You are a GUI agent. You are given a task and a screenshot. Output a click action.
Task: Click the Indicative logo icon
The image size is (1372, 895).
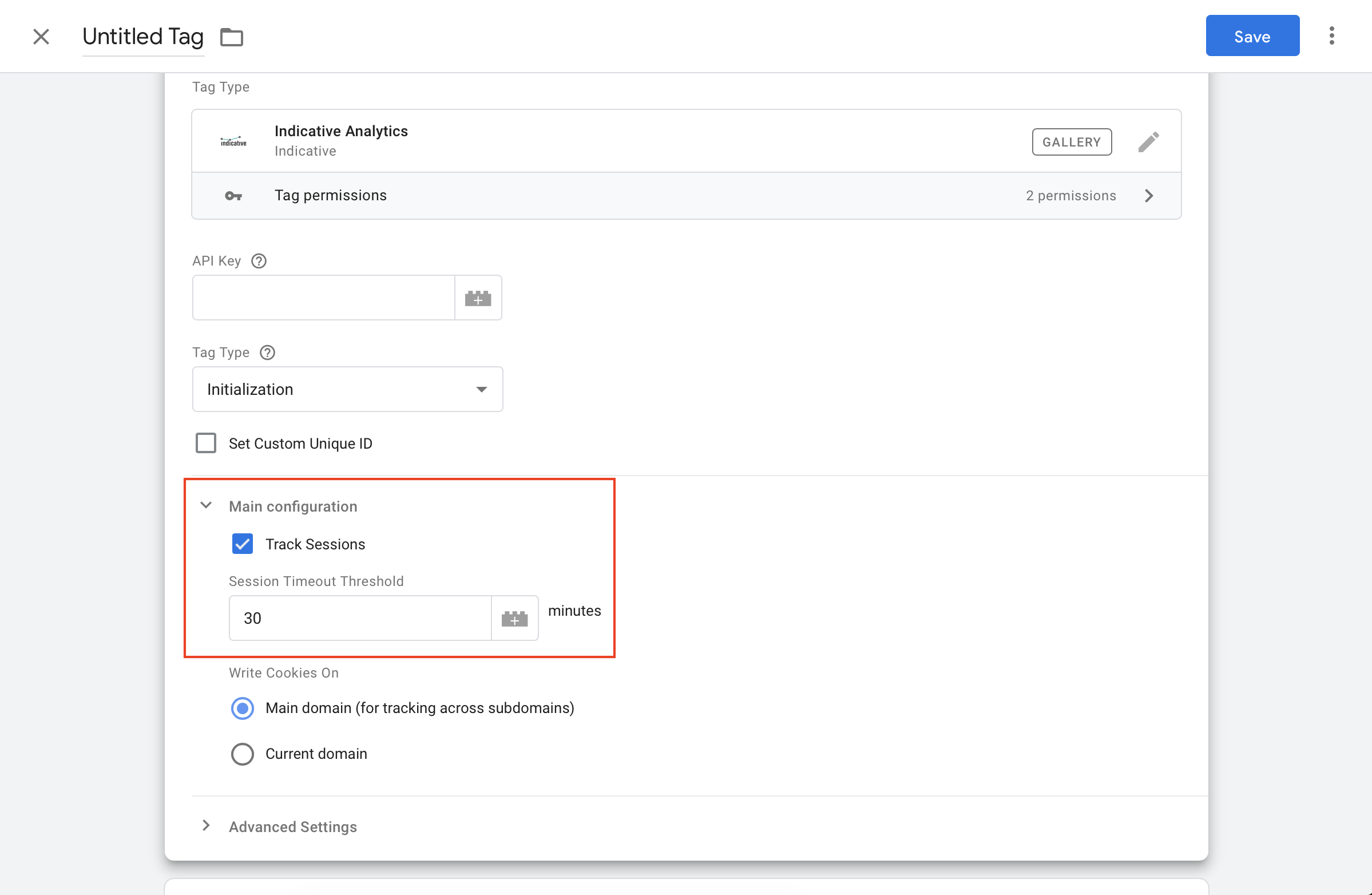(x=233, y=141)
